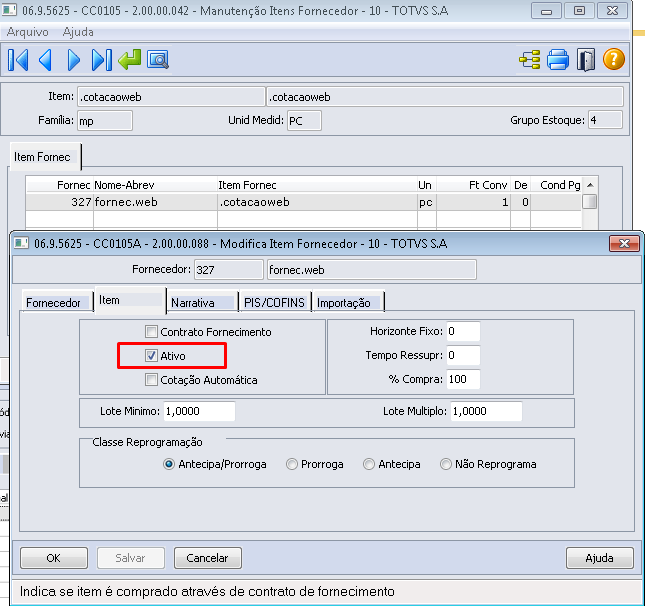Click the 327 cell in grid
645x606 pixels.
(x=60, y=202)
